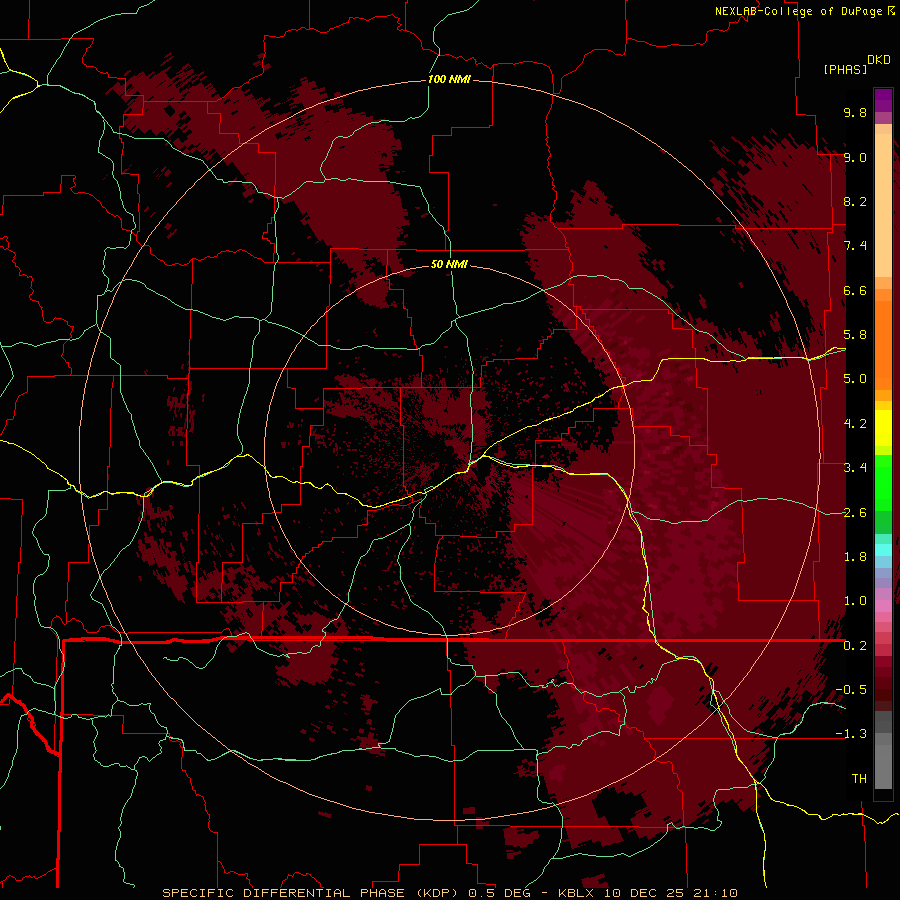Click the 5.8 value on the legend
Viewport: 900px width, 900px height.
[855, 335]
